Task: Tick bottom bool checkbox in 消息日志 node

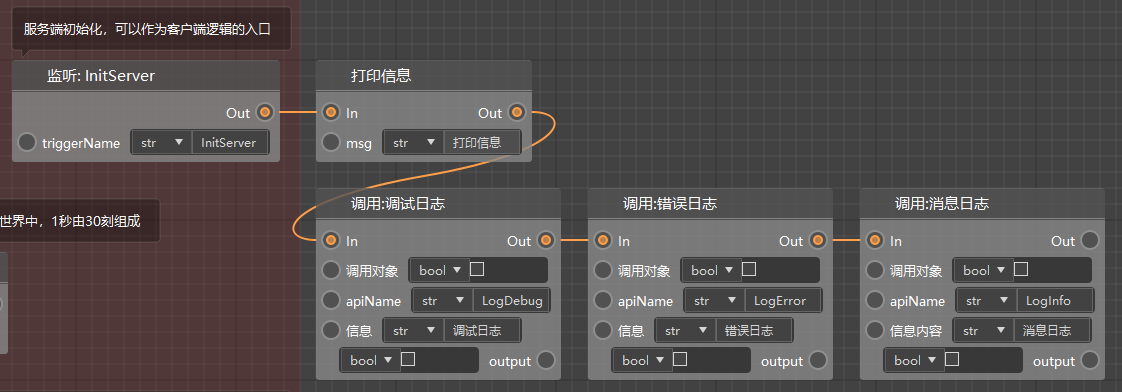Action: point(952,360)
